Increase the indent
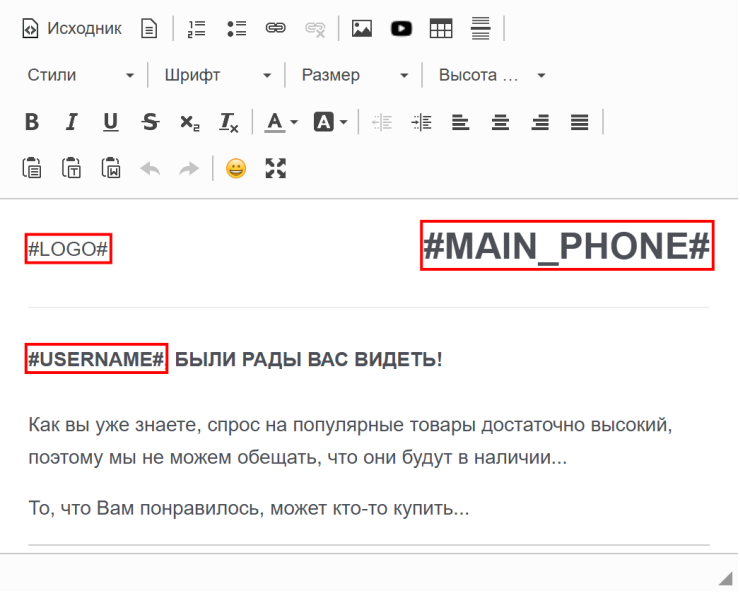 click(x=421, y=122)
